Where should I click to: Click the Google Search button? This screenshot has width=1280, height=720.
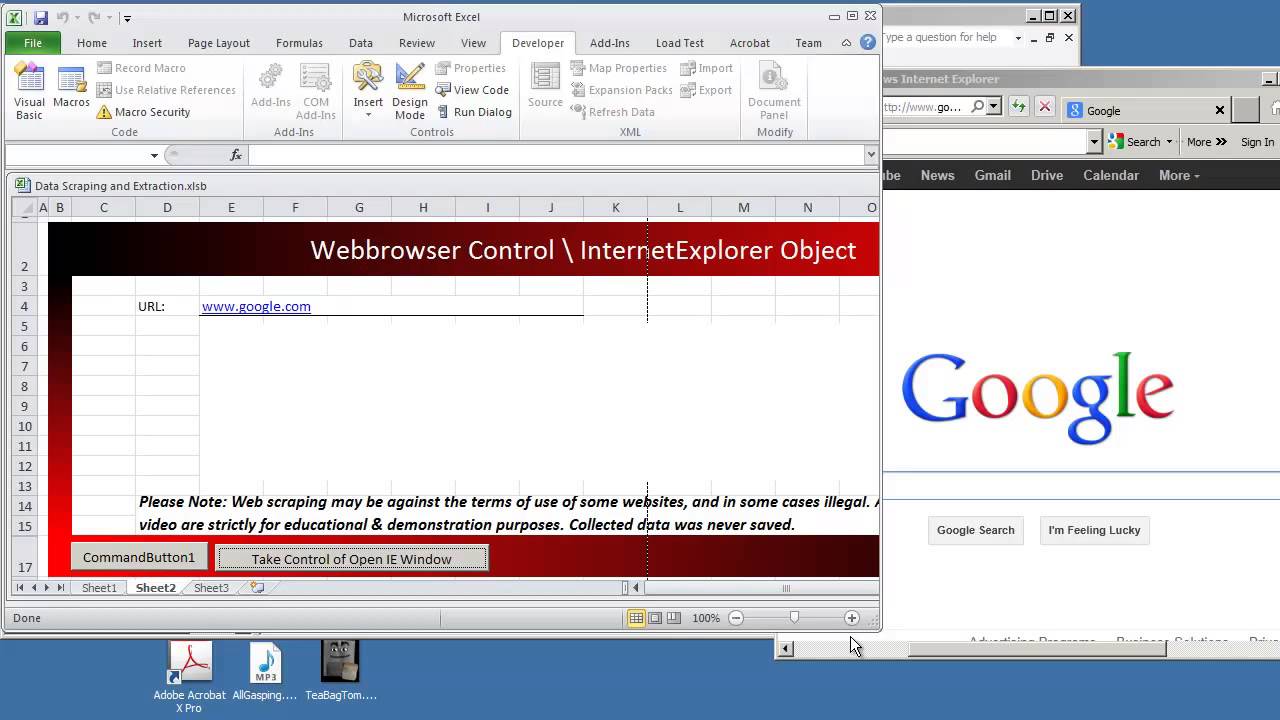pos(976,530)
